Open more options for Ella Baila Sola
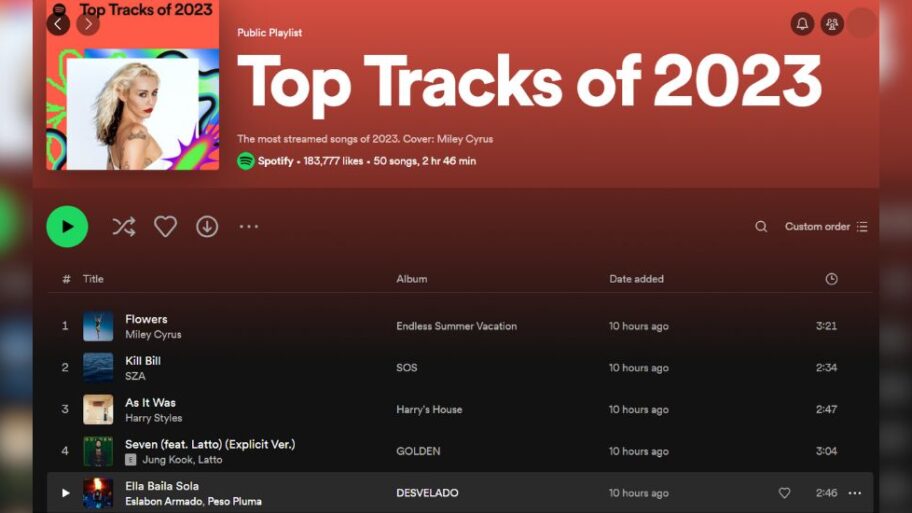 click(x=854, y=493)
